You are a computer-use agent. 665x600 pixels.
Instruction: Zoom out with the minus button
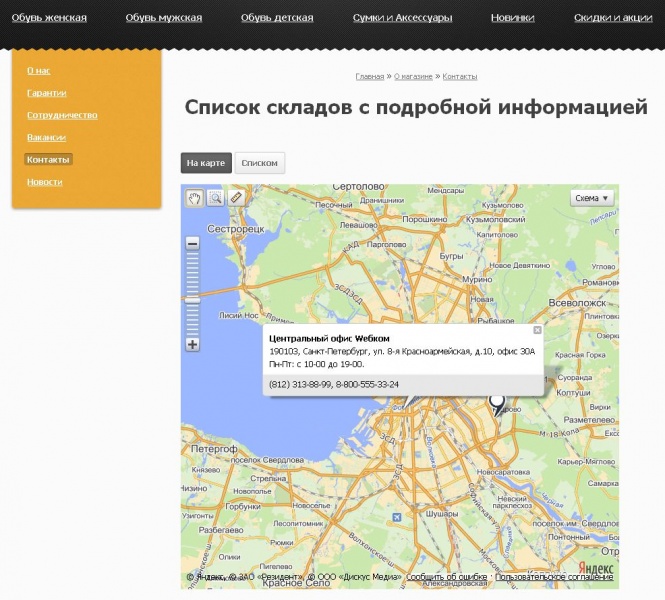click(x=193, y=244)
